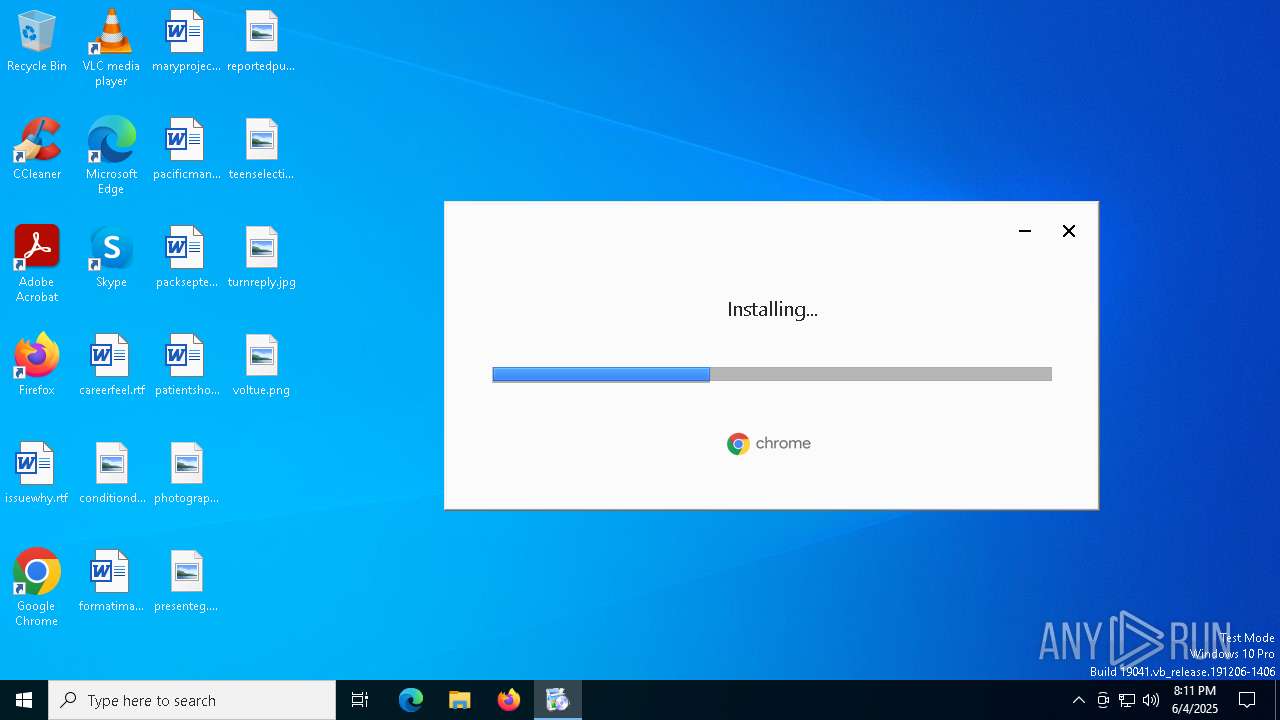Select the pacificman... Word document

(x=186, y=150)
